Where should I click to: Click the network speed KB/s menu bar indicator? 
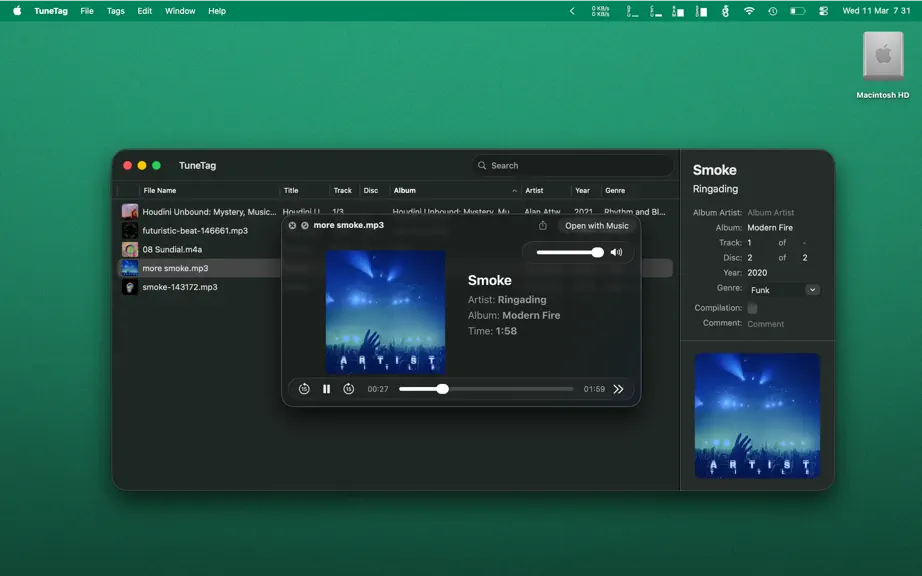(600, 11)
